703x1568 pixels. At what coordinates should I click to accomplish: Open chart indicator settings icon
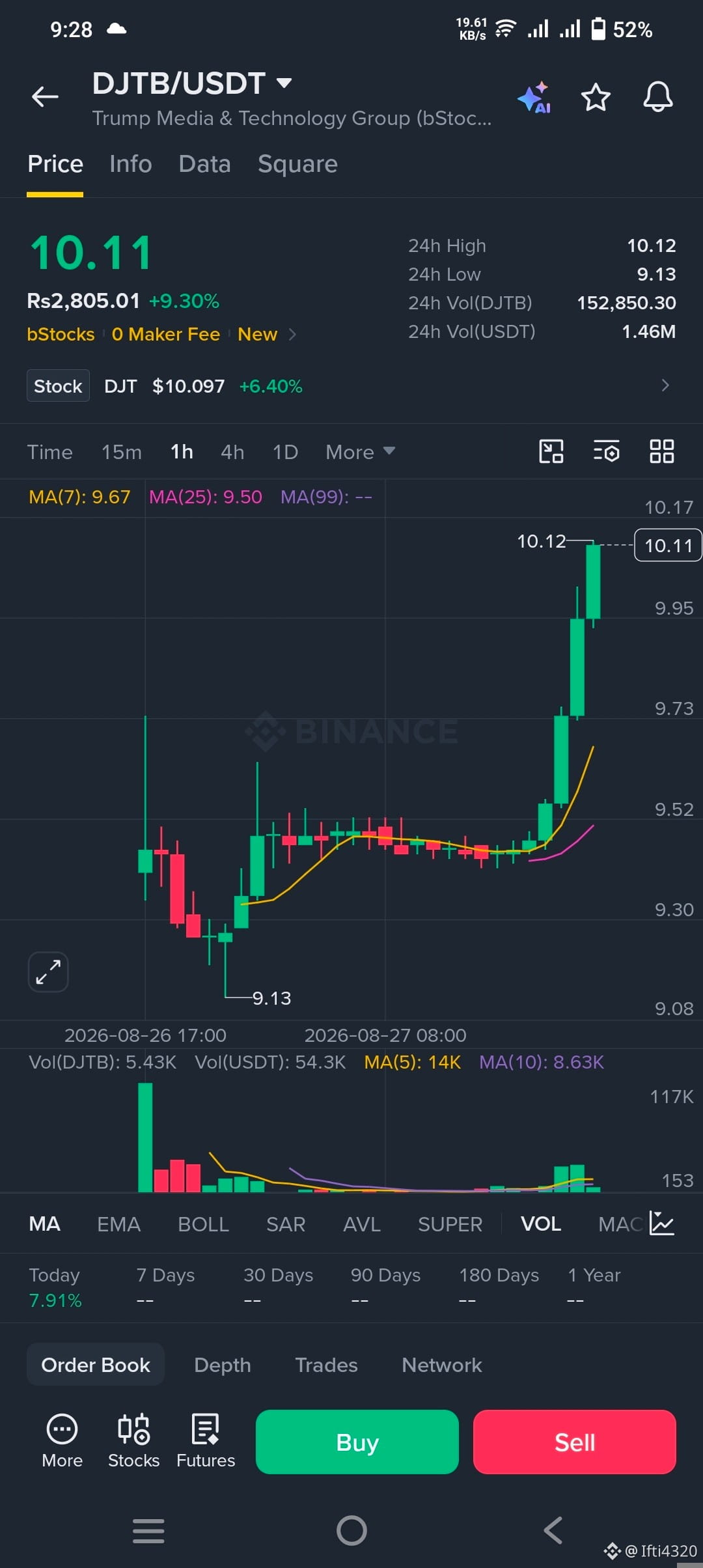[x=607, y=451]
